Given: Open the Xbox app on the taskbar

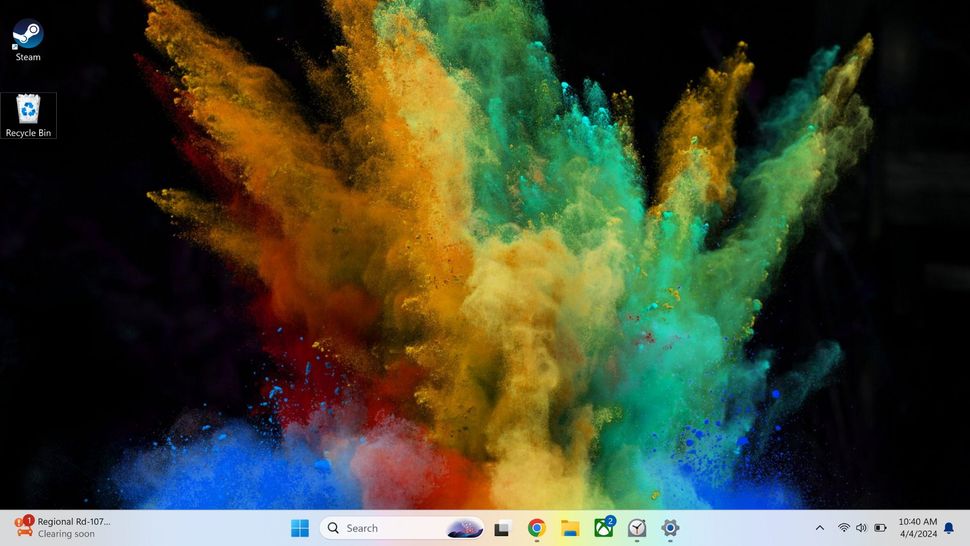Looking at the screenshot, I should pos(604,528).
